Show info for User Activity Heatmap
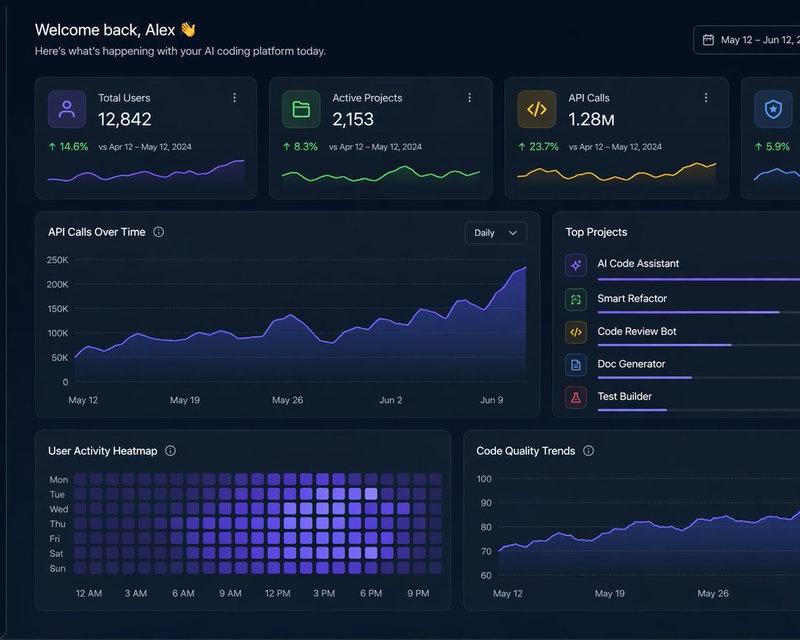Image resolution: width=800 pixels, height=640 pixels. coord(170,451)
